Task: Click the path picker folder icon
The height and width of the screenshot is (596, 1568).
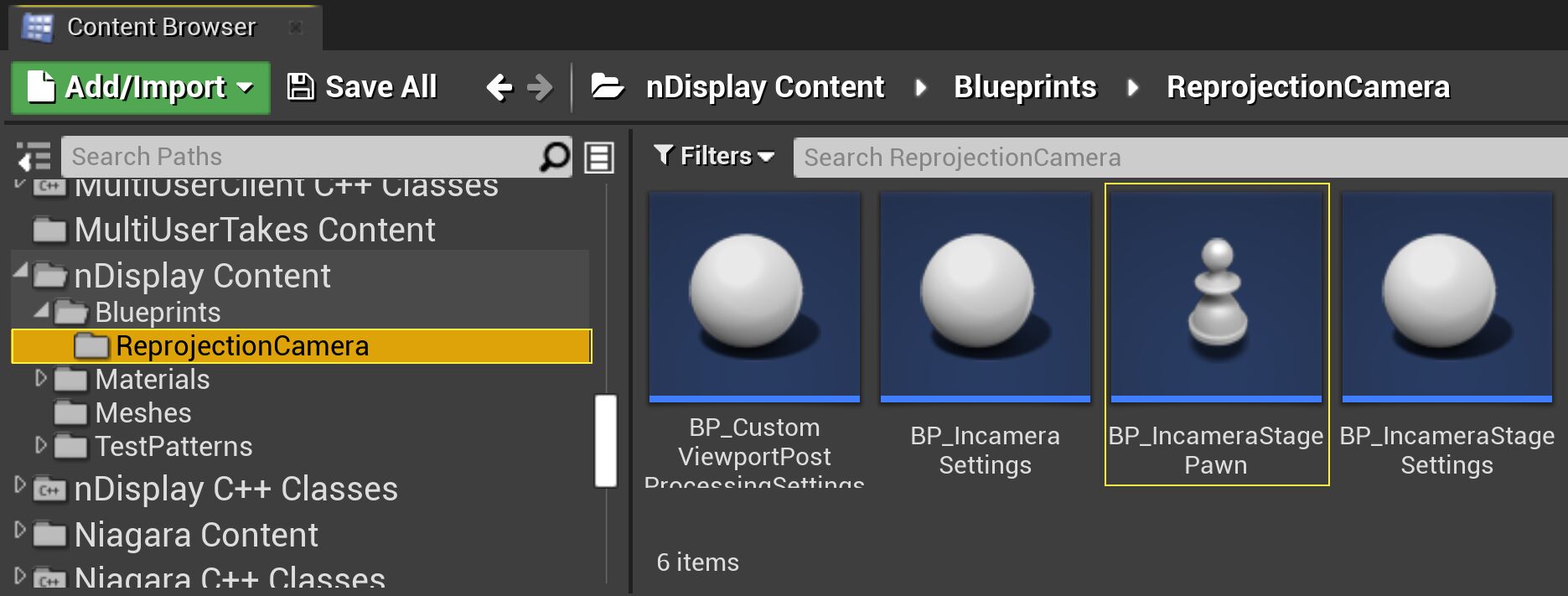Action: tap(607, 86)
